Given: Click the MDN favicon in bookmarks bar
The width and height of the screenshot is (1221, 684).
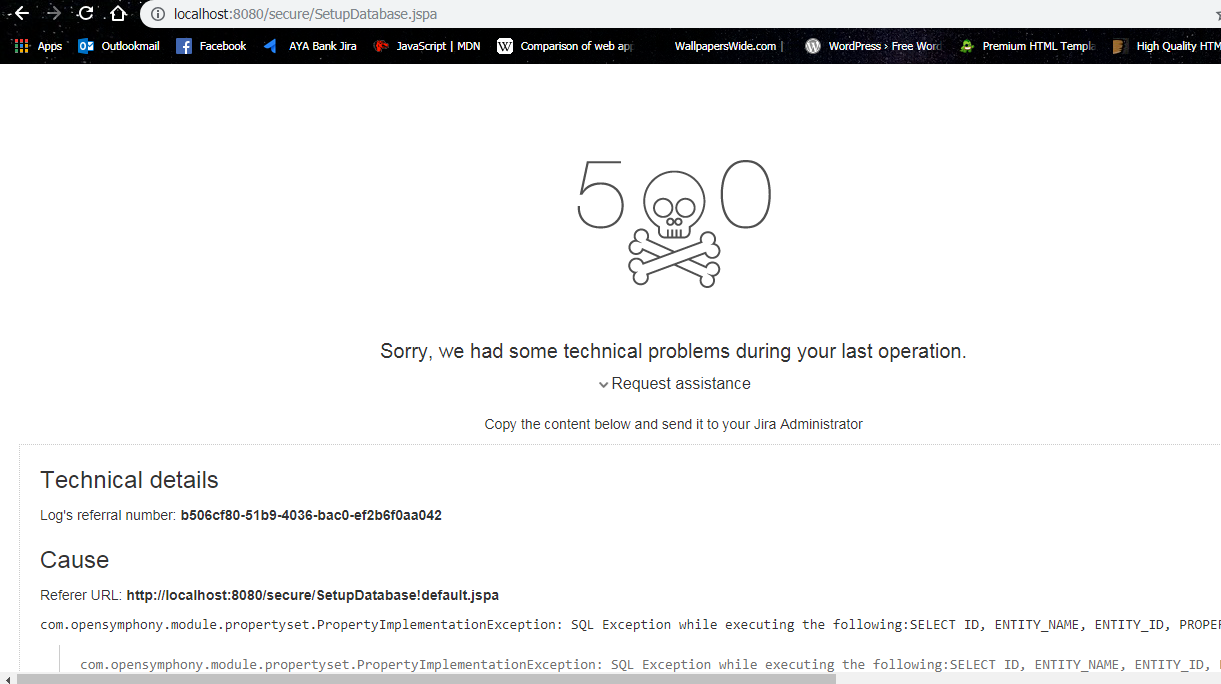Looking at the screenshot, I should click(x=381, y=46).
